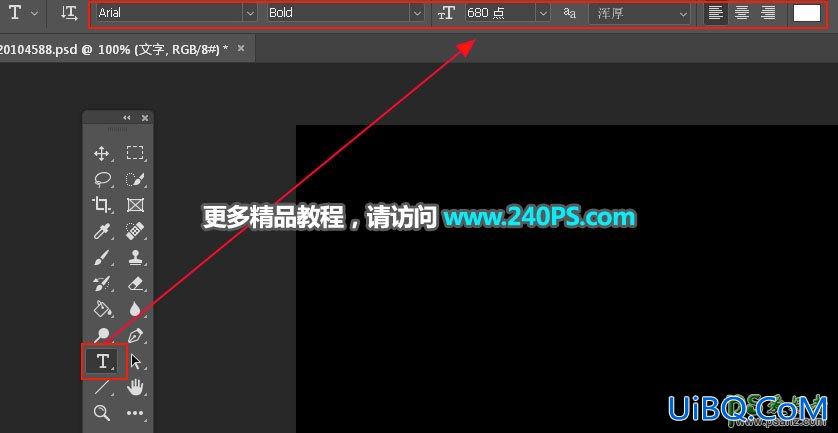Align text right
This screenshot has width=838, height=433.
pos(767,13)
